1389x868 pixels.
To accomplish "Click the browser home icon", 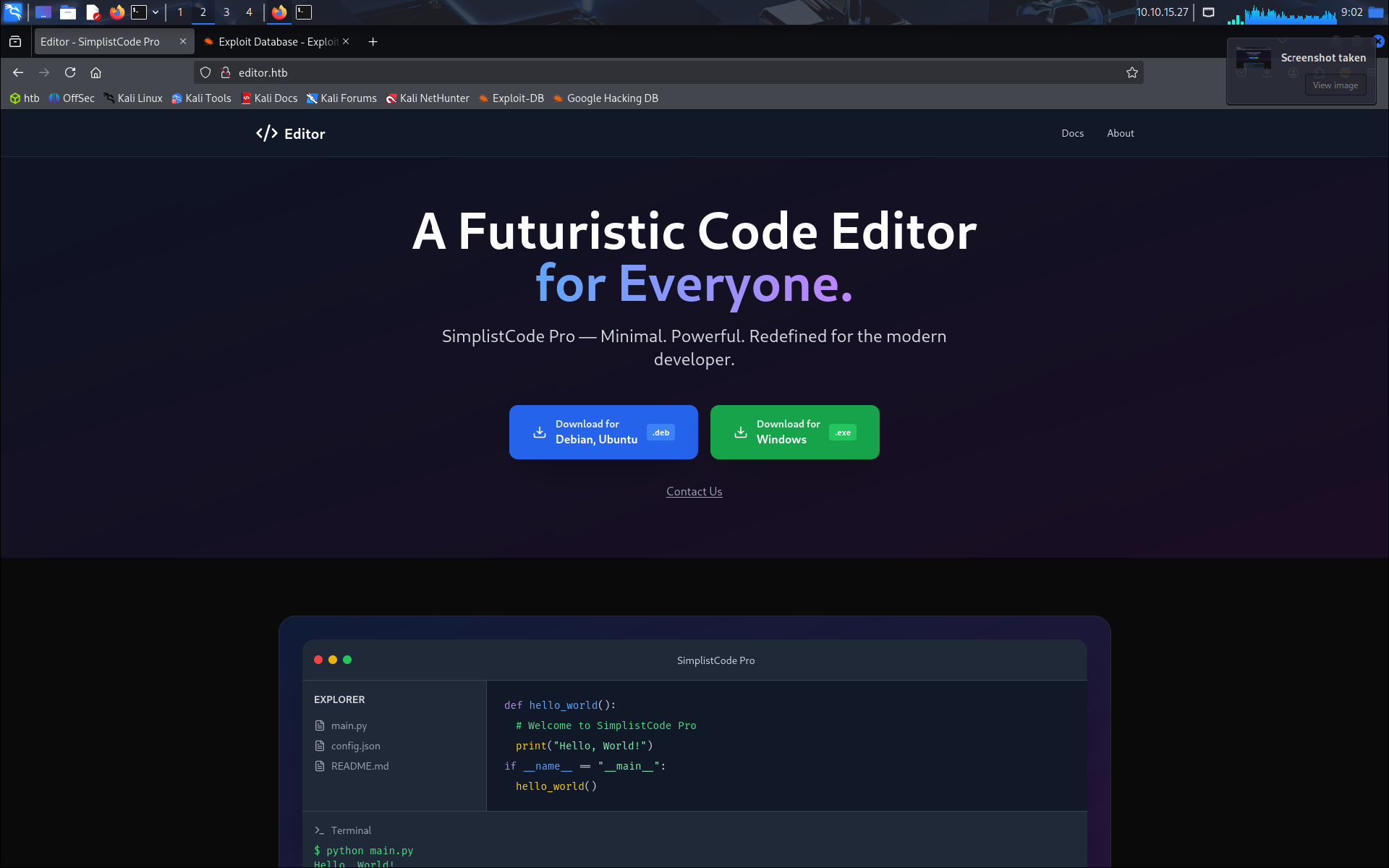I will point(95,72).
